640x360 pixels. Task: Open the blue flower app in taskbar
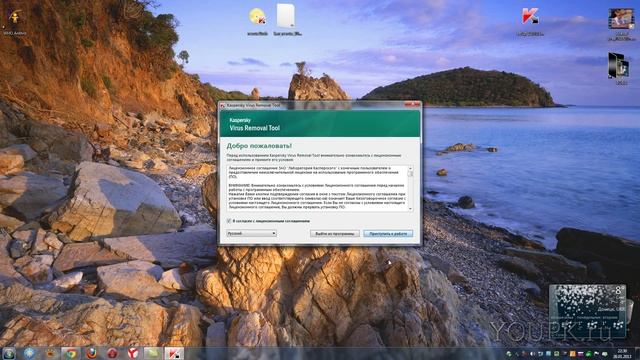29,353
